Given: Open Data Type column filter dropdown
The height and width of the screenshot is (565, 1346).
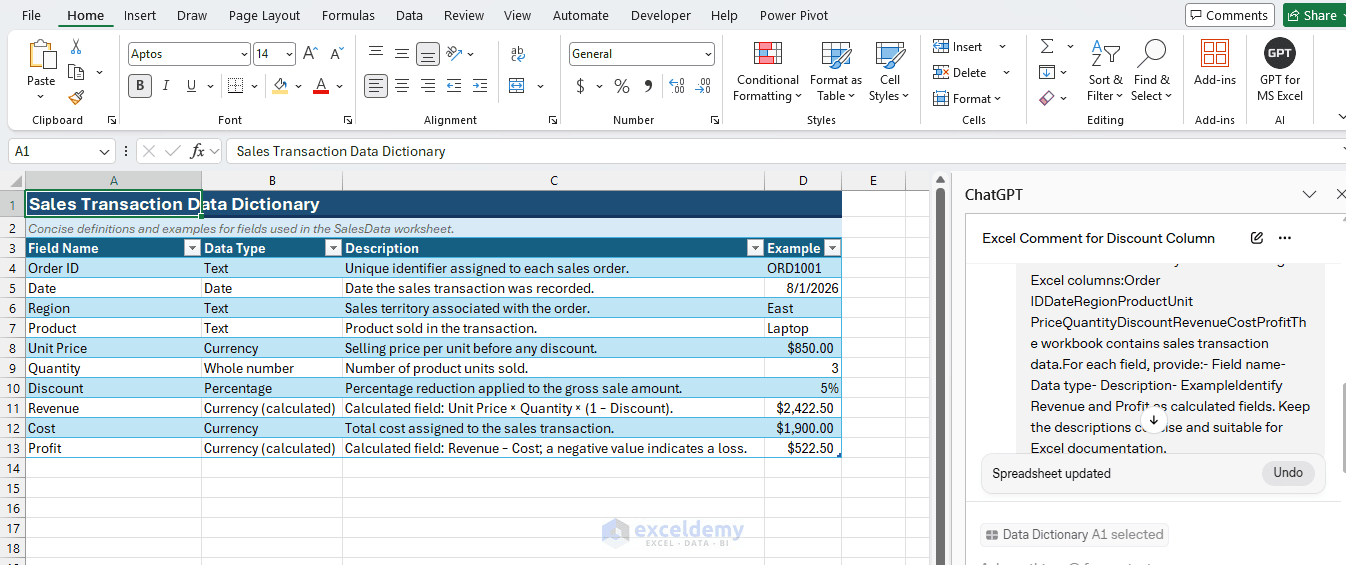Looking at the screenshot, I should 334,248.
